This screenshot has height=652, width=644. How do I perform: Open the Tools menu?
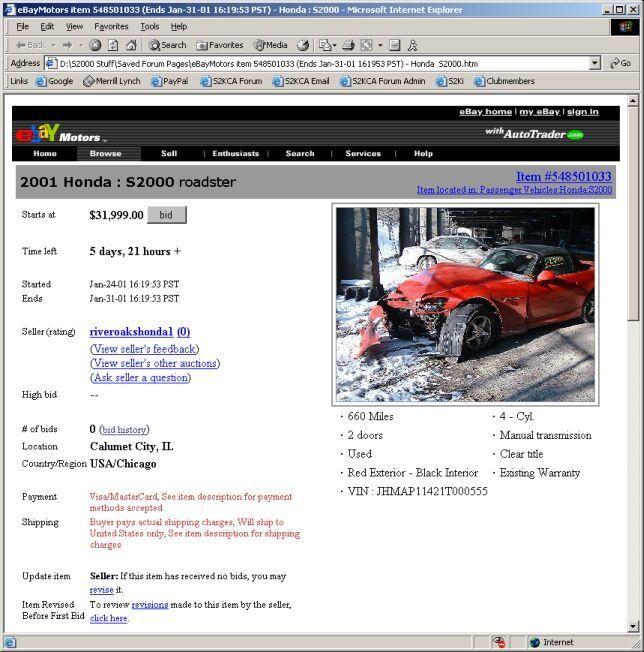pos(150,27)
